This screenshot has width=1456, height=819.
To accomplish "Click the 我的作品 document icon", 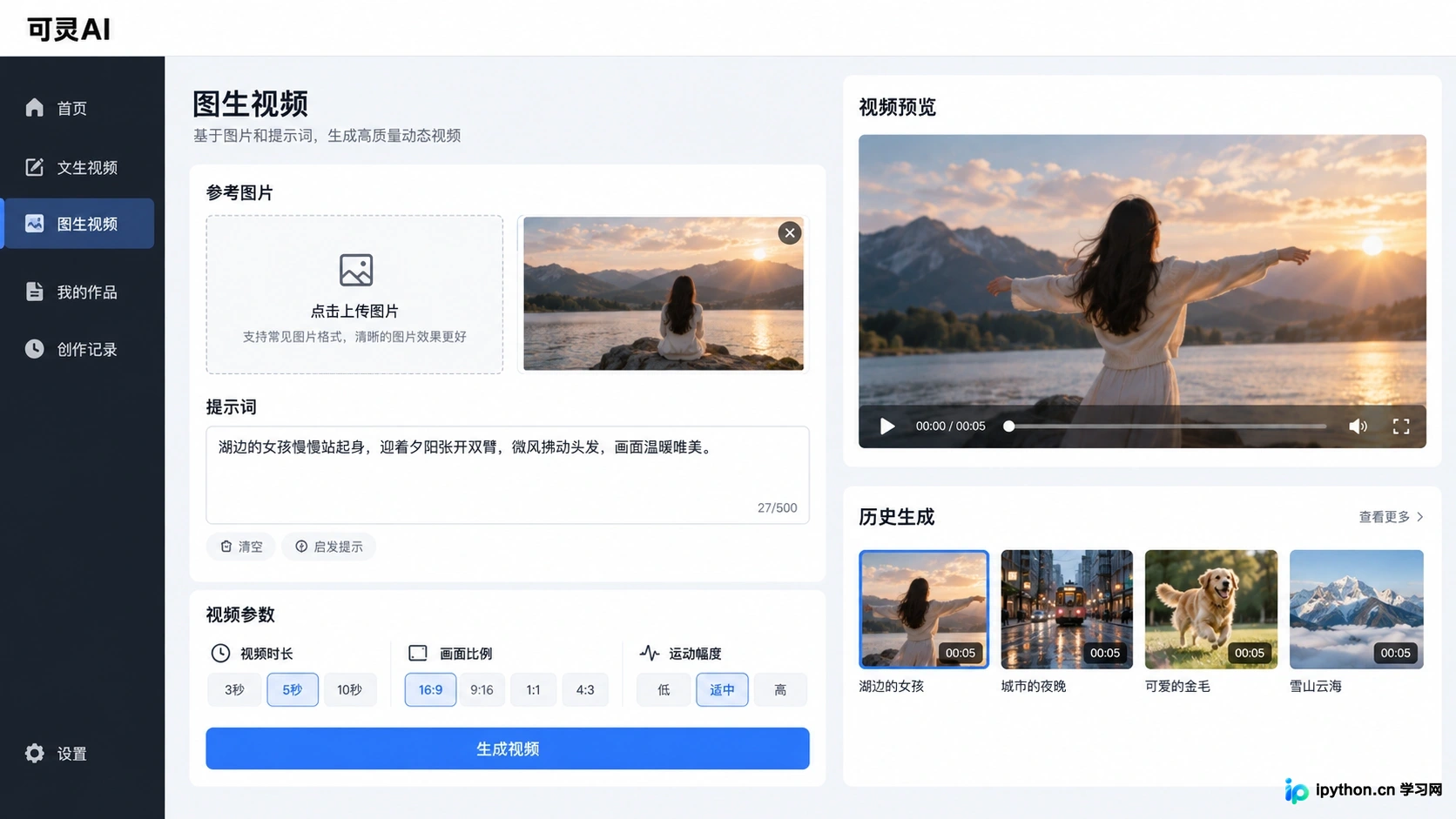I will (x=34, y=292).
